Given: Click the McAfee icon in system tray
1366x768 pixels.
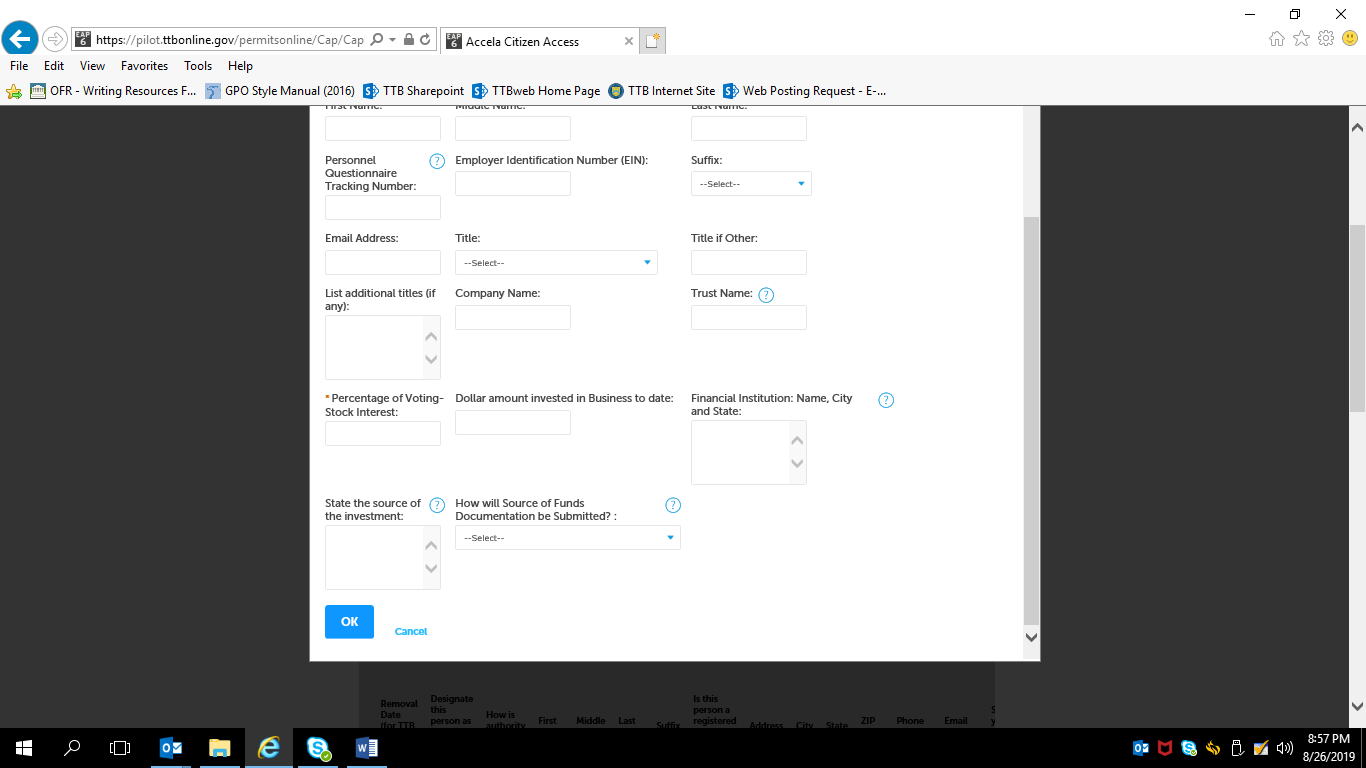Looking at the screenshot, I should coord(1165,747).
